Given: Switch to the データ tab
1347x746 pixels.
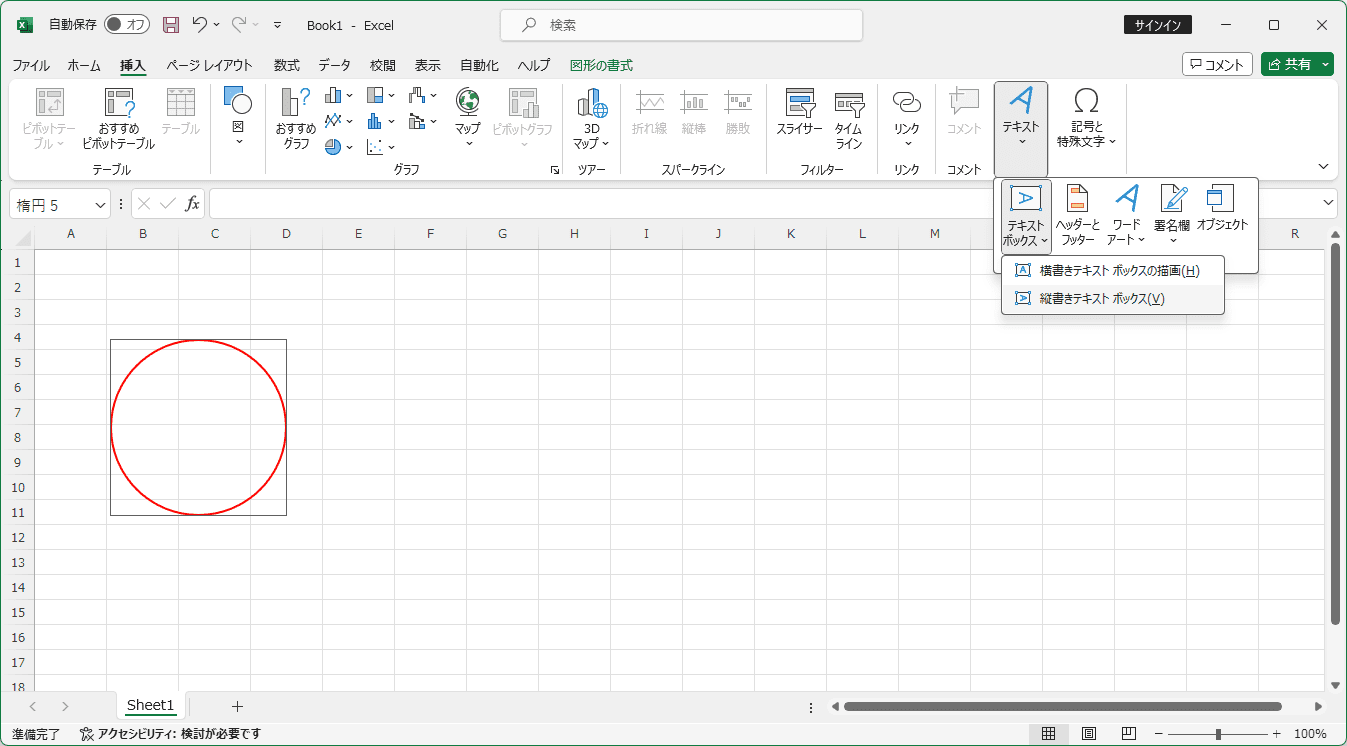Looking at the screenshot, I should (335, 66).
